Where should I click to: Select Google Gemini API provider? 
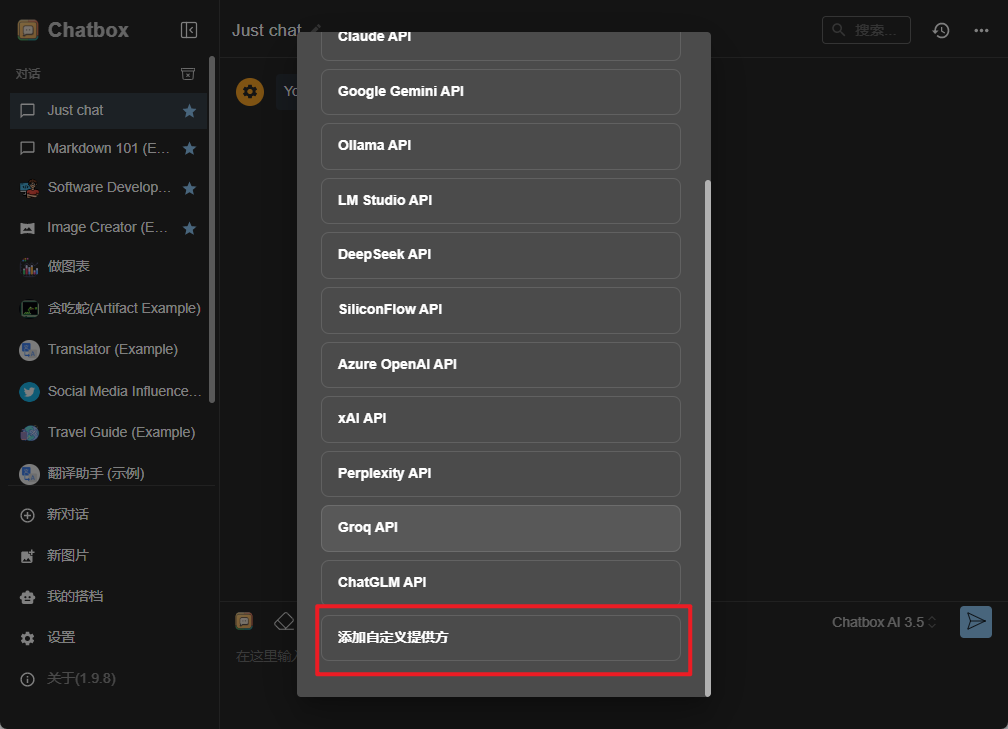pyautogui.click(x=501, y=92)
